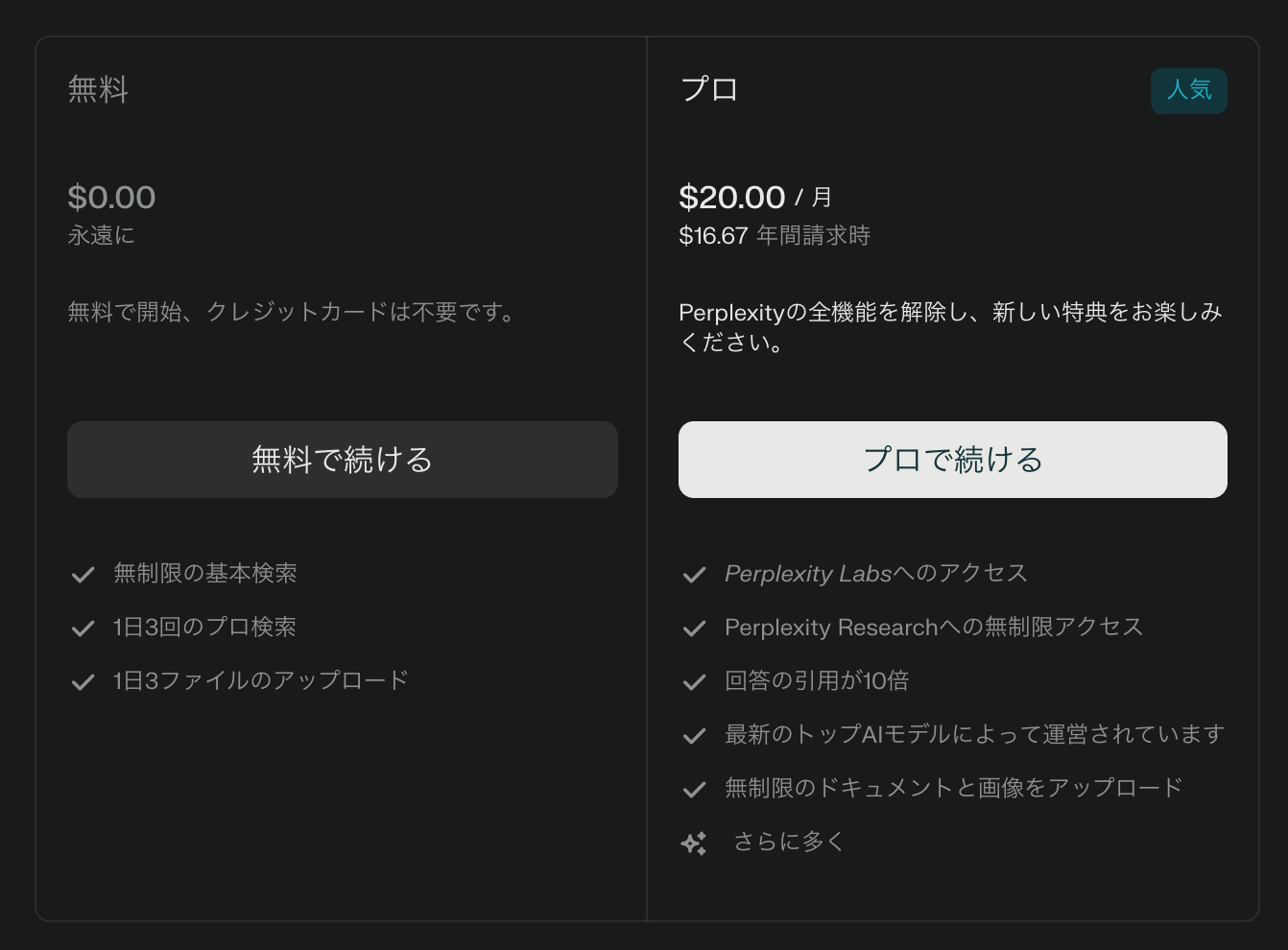
Task: Click checkmark beside Perplexity Labsへのアクセス
Action: pos(694,575)
